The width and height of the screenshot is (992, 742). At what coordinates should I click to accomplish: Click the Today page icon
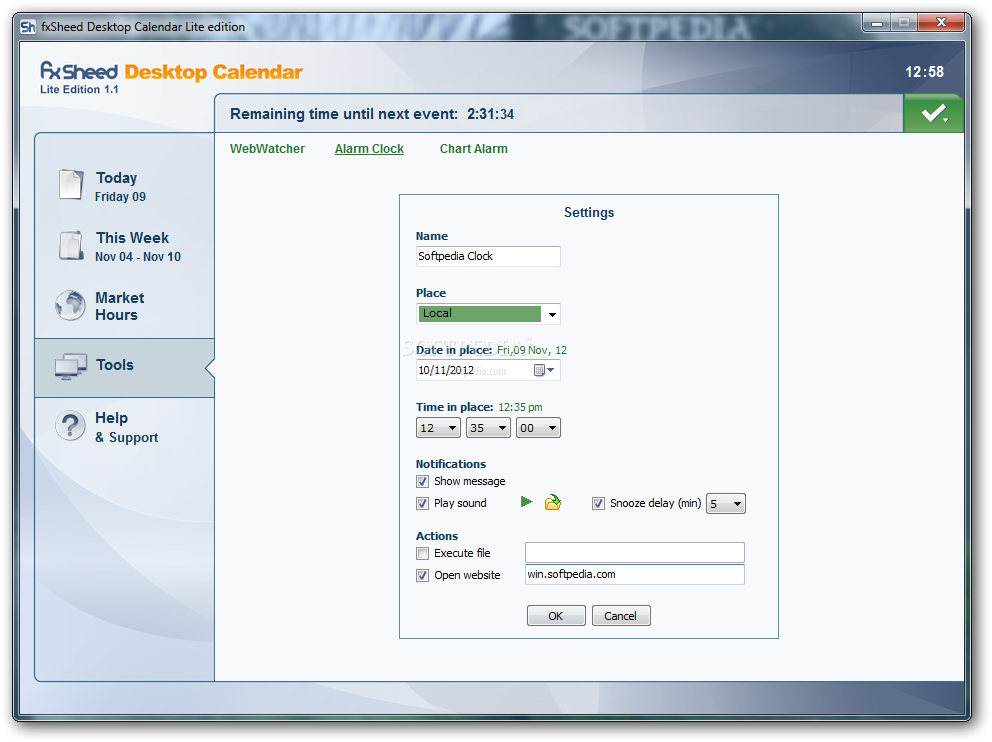click(71, 185)
